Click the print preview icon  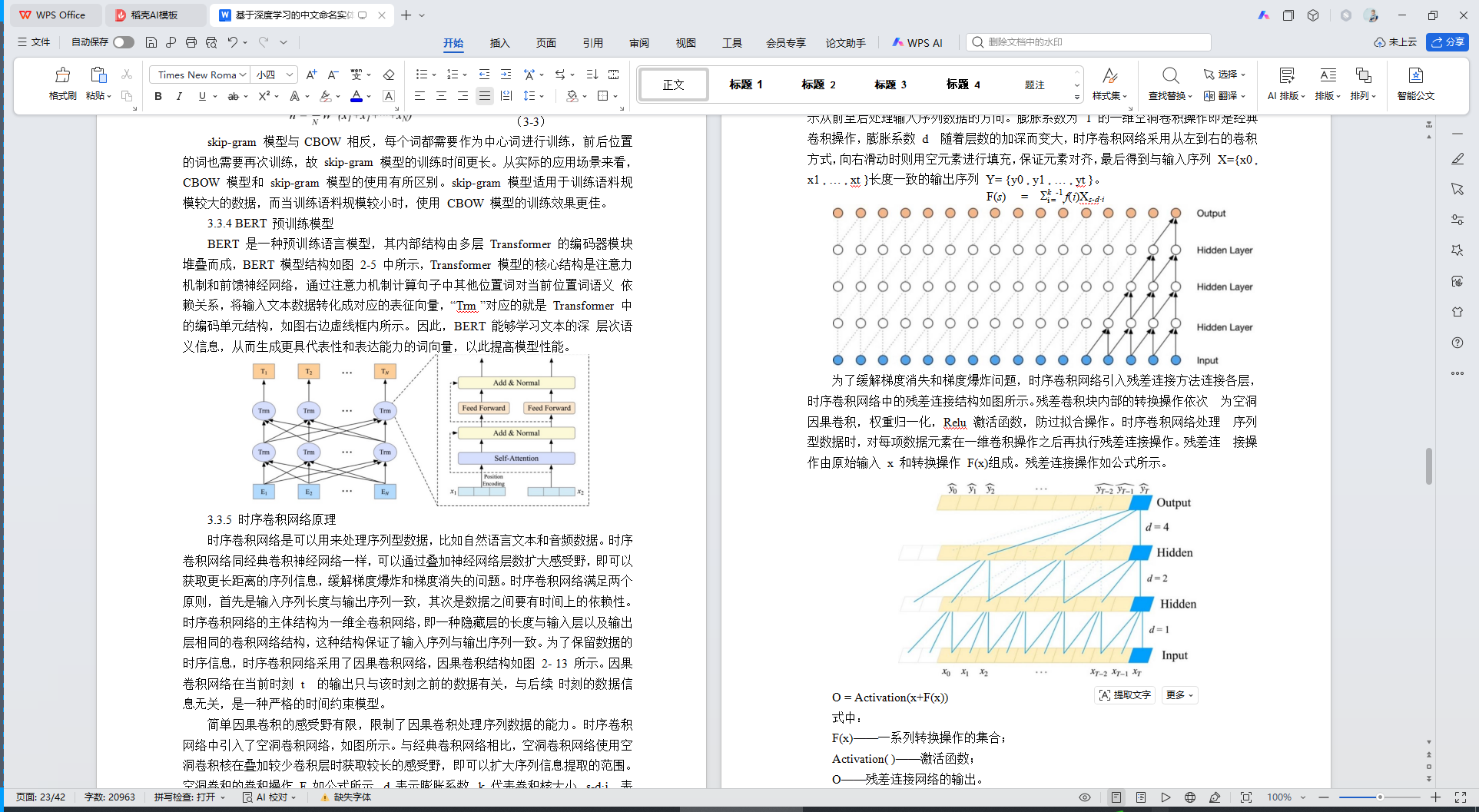pos(211,42)
